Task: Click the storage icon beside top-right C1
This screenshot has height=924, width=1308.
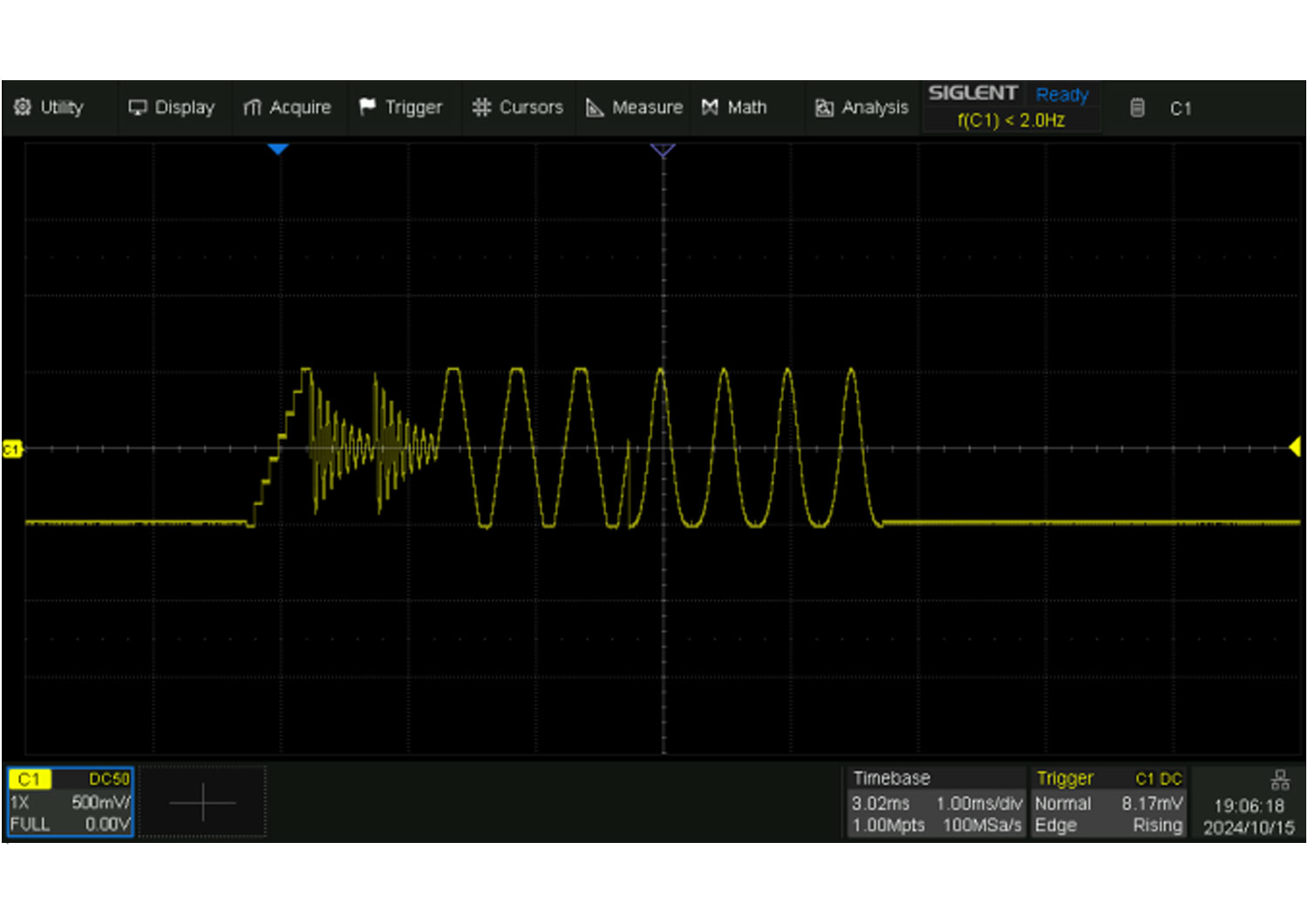Action: (x=1137, y=107)
